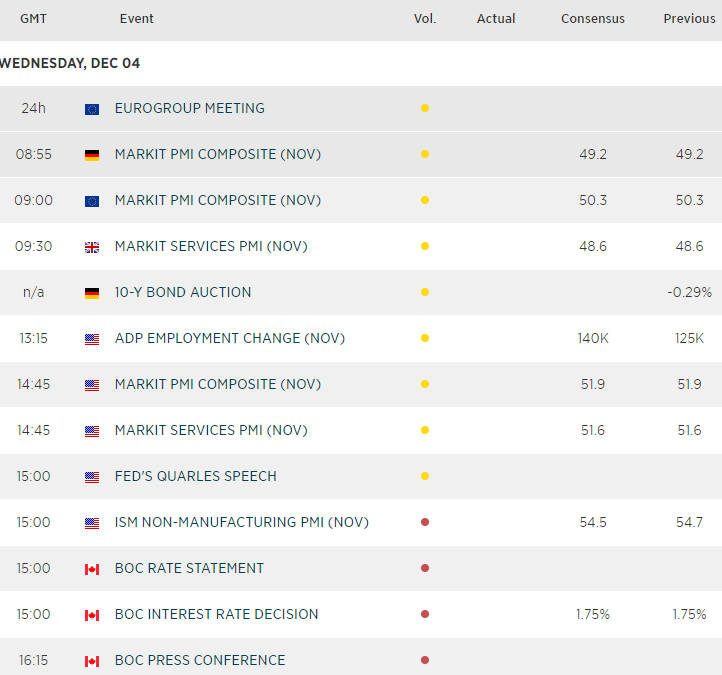Viewport: 722px width, 675px height.
Task: Click the red volatility dot for ISM Non-Manufacturing PMI
Action: click(x=425, y=522)
